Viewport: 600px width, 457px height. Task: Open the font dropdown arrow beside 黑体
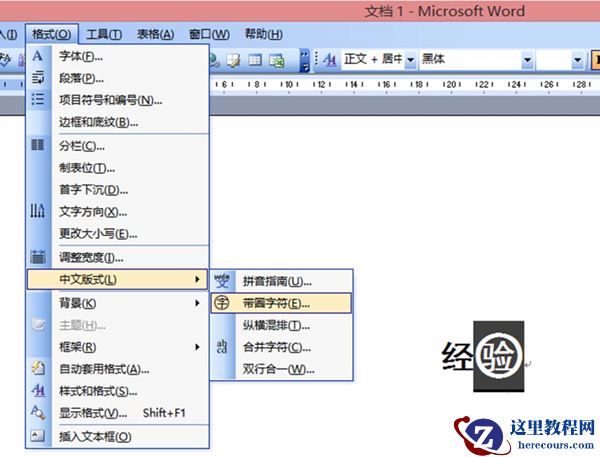[x=527, y=60]
